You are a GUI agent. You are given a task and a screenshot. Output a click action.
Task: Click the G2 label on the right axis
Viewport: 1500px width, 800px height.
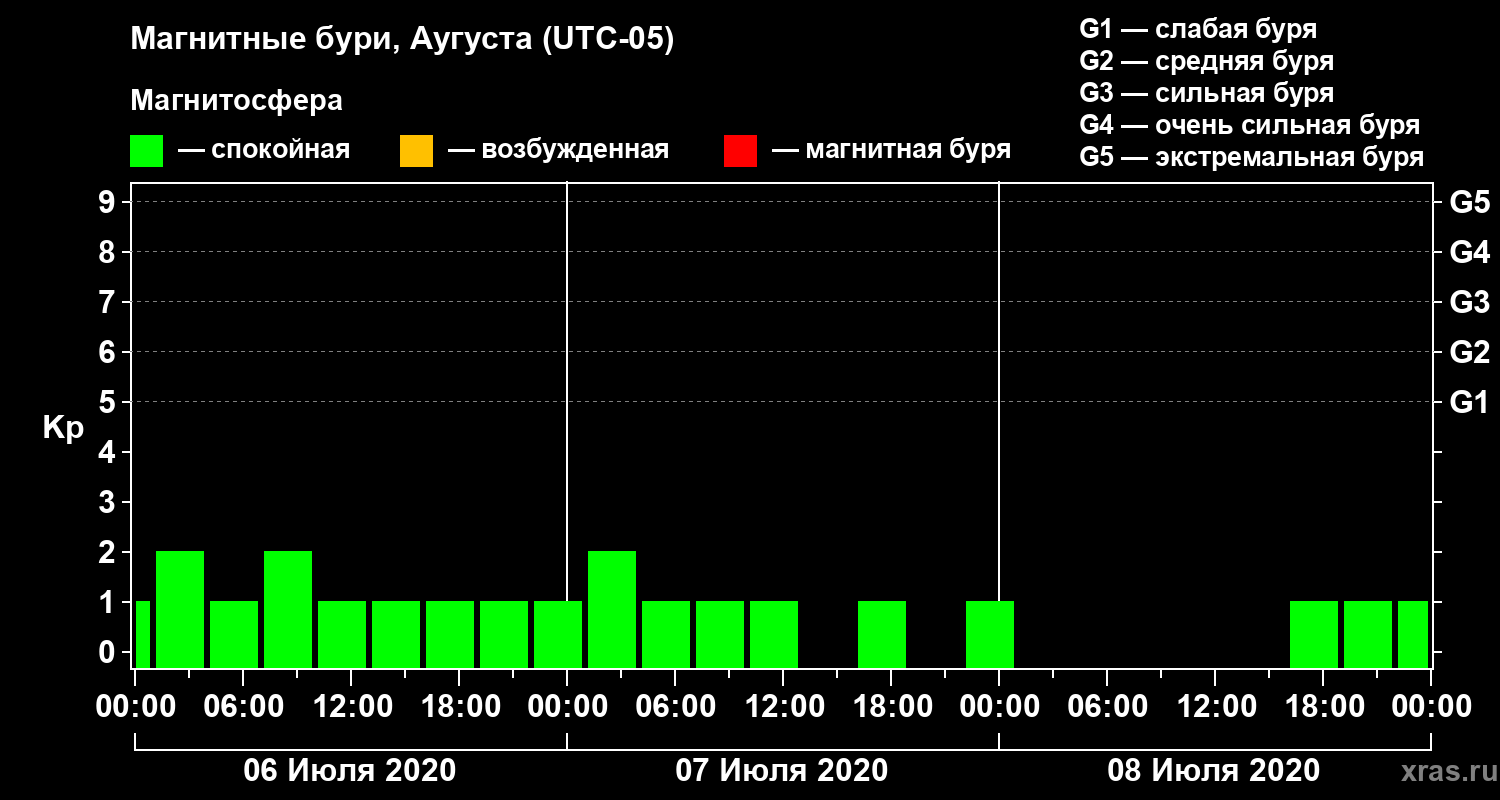(1470, 352)
